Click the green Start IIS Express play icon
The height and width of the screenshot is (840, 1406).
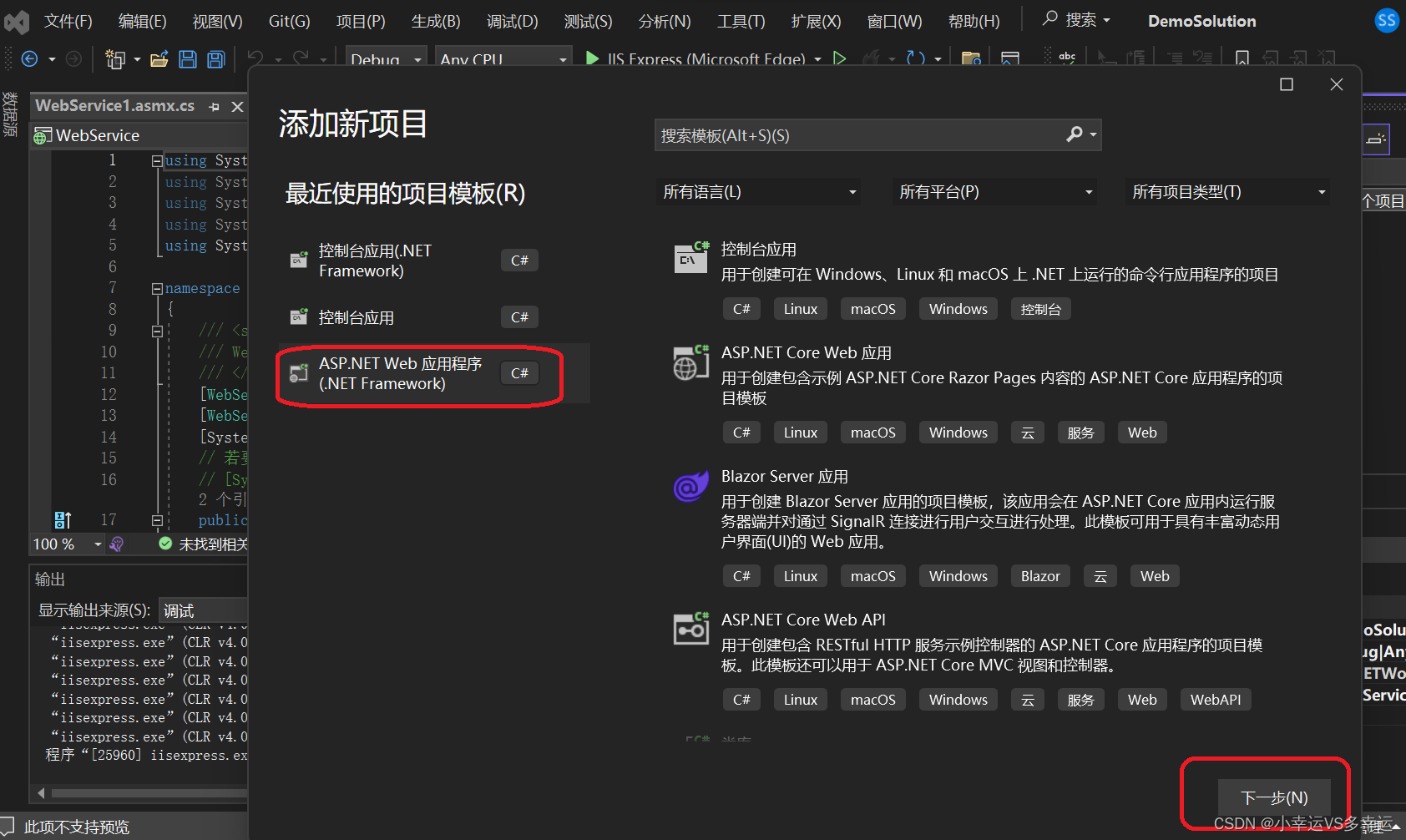pyautogui.click(x=592, y=58)
